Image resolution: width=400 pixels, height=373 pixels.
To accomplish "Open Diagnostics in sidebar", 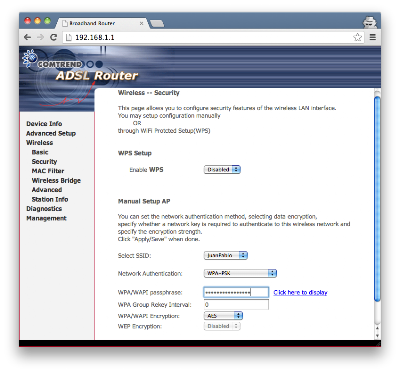I will point(44,209).
